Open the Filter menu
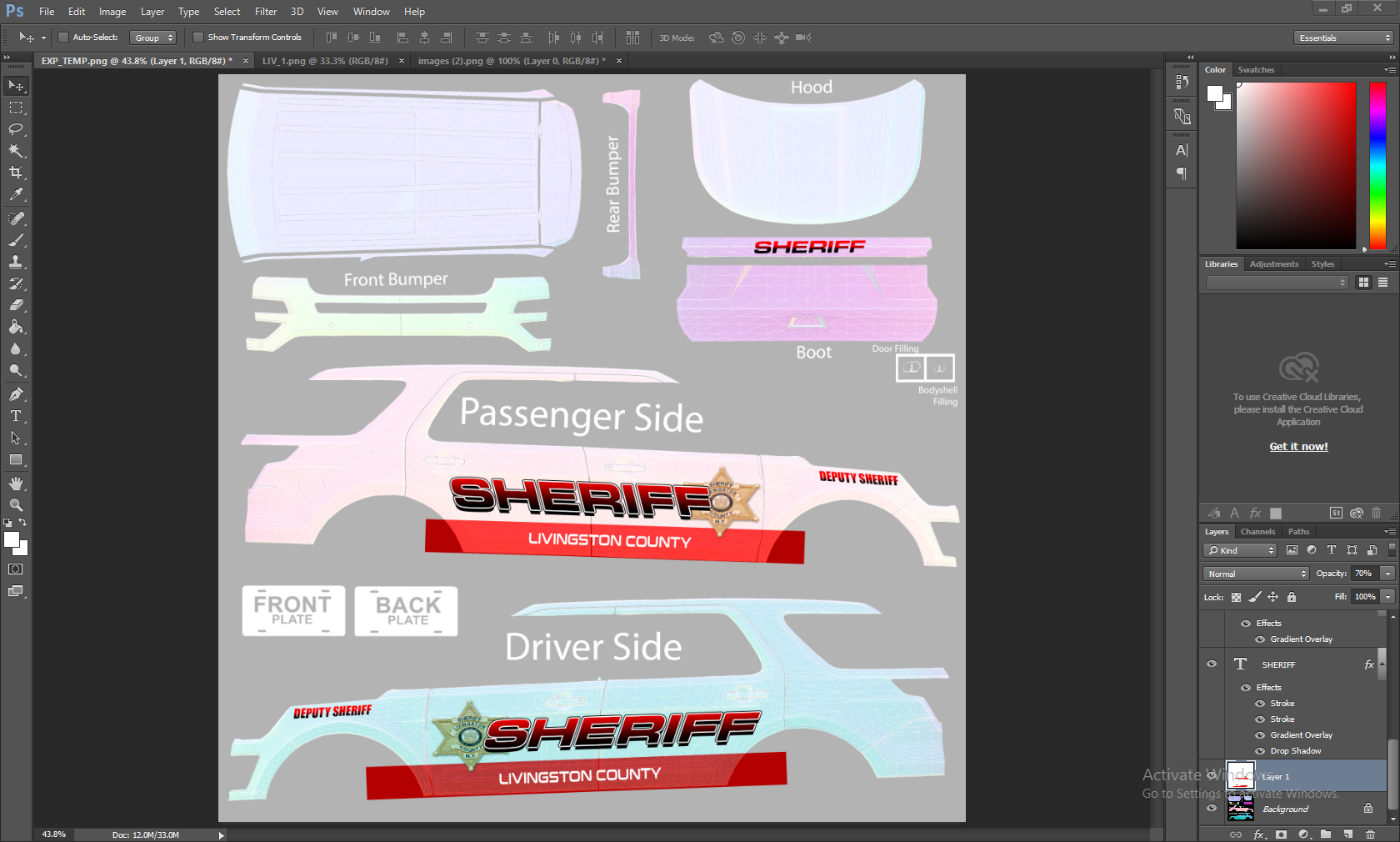1400x842 pixels. (x=265, y=12)
